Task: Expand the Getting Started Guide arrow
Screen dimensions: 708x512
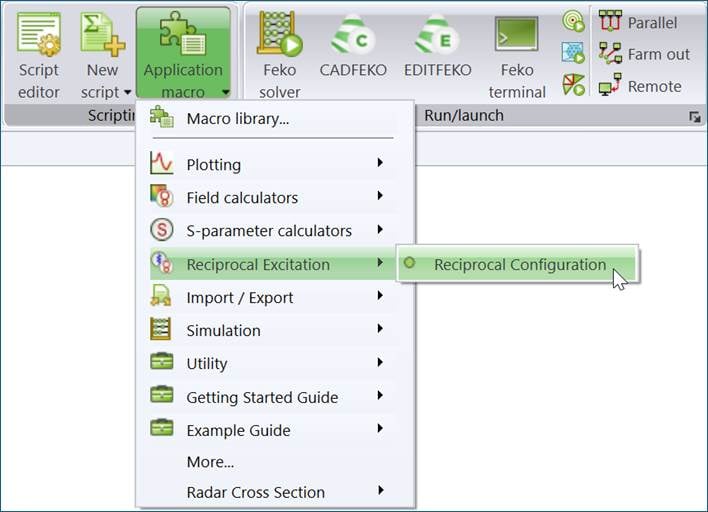Action: coord(380,396)
